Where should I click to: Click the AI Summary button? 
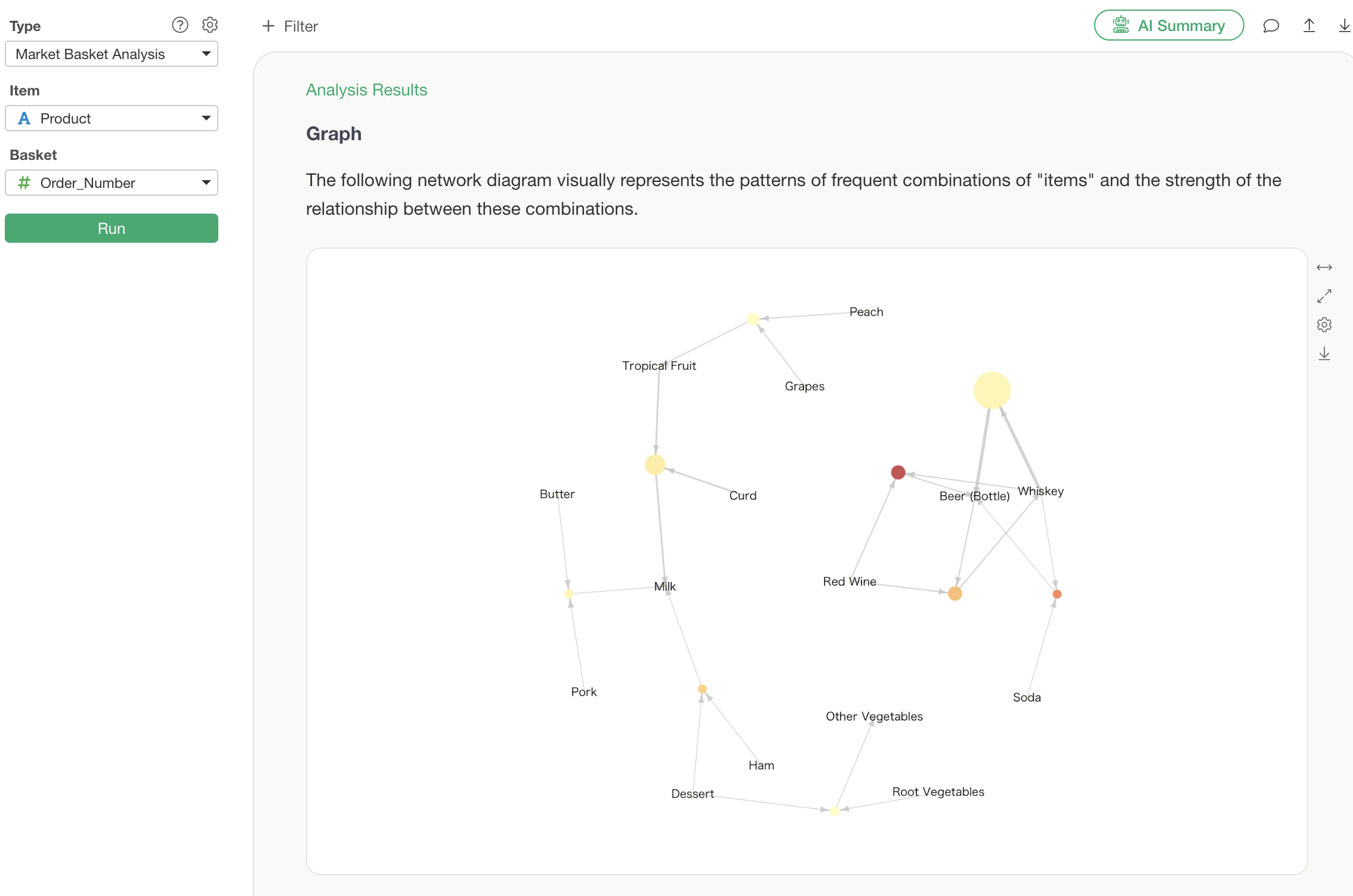[x=1169, y=26]
